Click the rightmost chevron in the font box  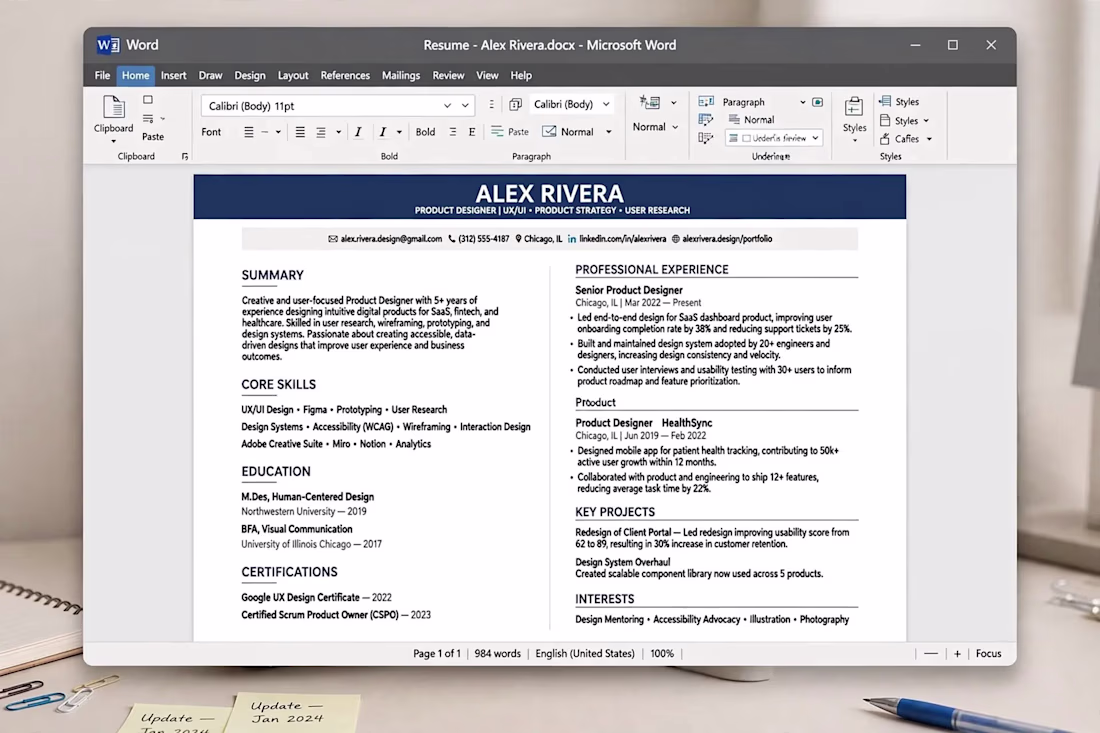coord(465,106)
